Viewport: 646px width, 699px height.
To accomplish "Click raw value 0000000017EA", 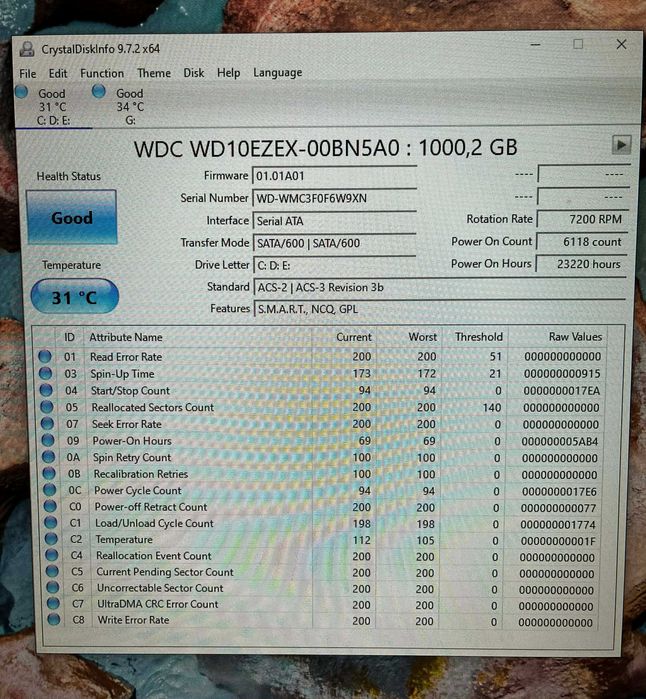I will pos(562,391).
